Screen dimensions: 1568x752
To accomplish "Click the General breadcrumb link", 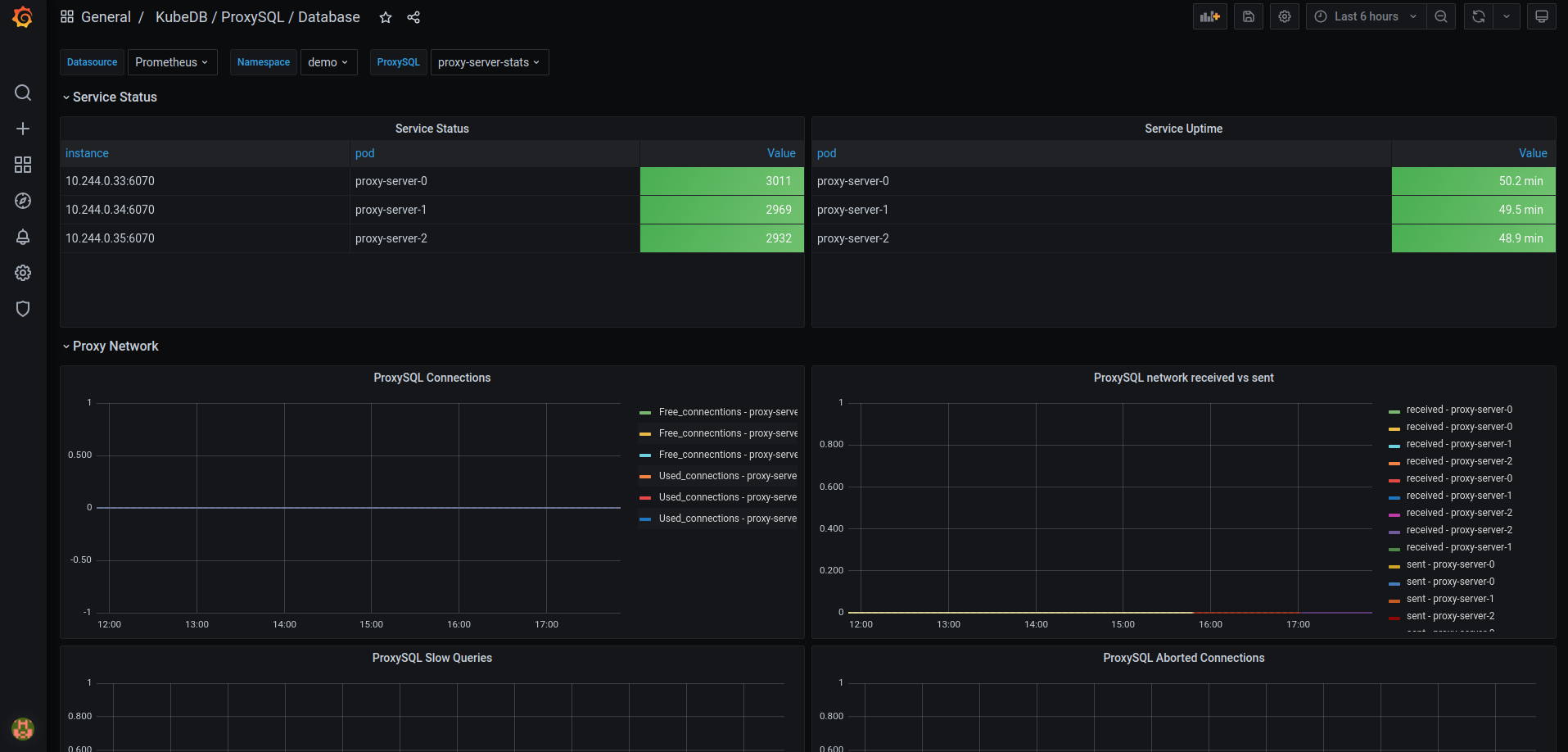I will [106, 17].
